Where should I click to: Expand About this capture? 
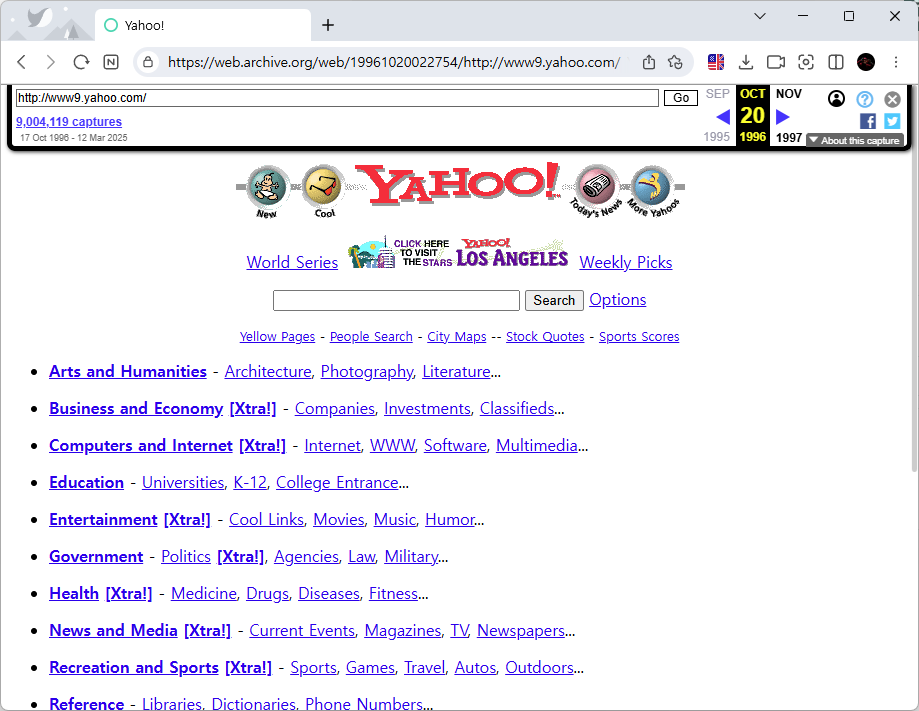pyautogui.click(x=855, y=141)
